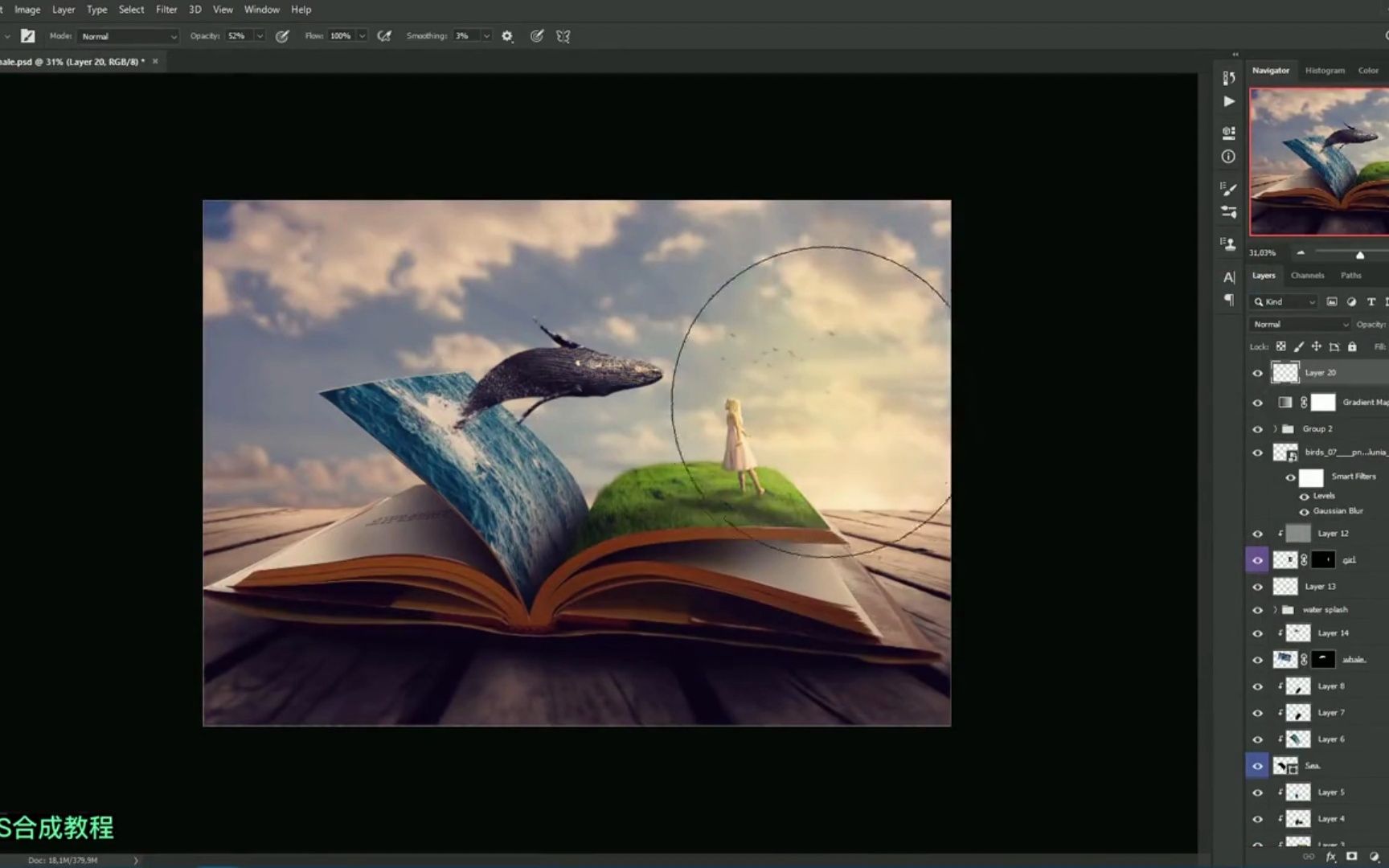Image resolution: width=1389 pixels, height=868 pixels.
Task: Toggle Levels smart filter visibility
Action: [1304, 497]
